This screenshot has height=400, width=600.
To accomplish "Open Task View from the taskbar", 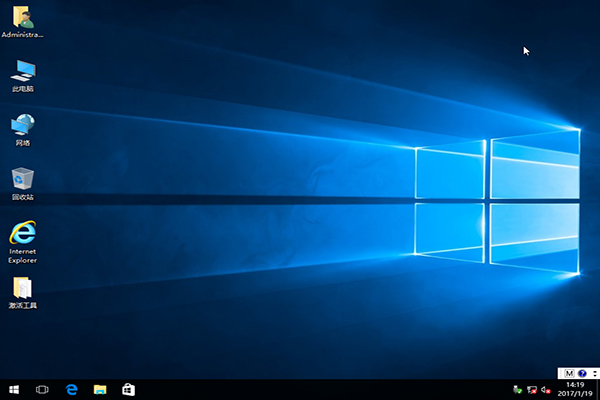I will coord(43,389).
